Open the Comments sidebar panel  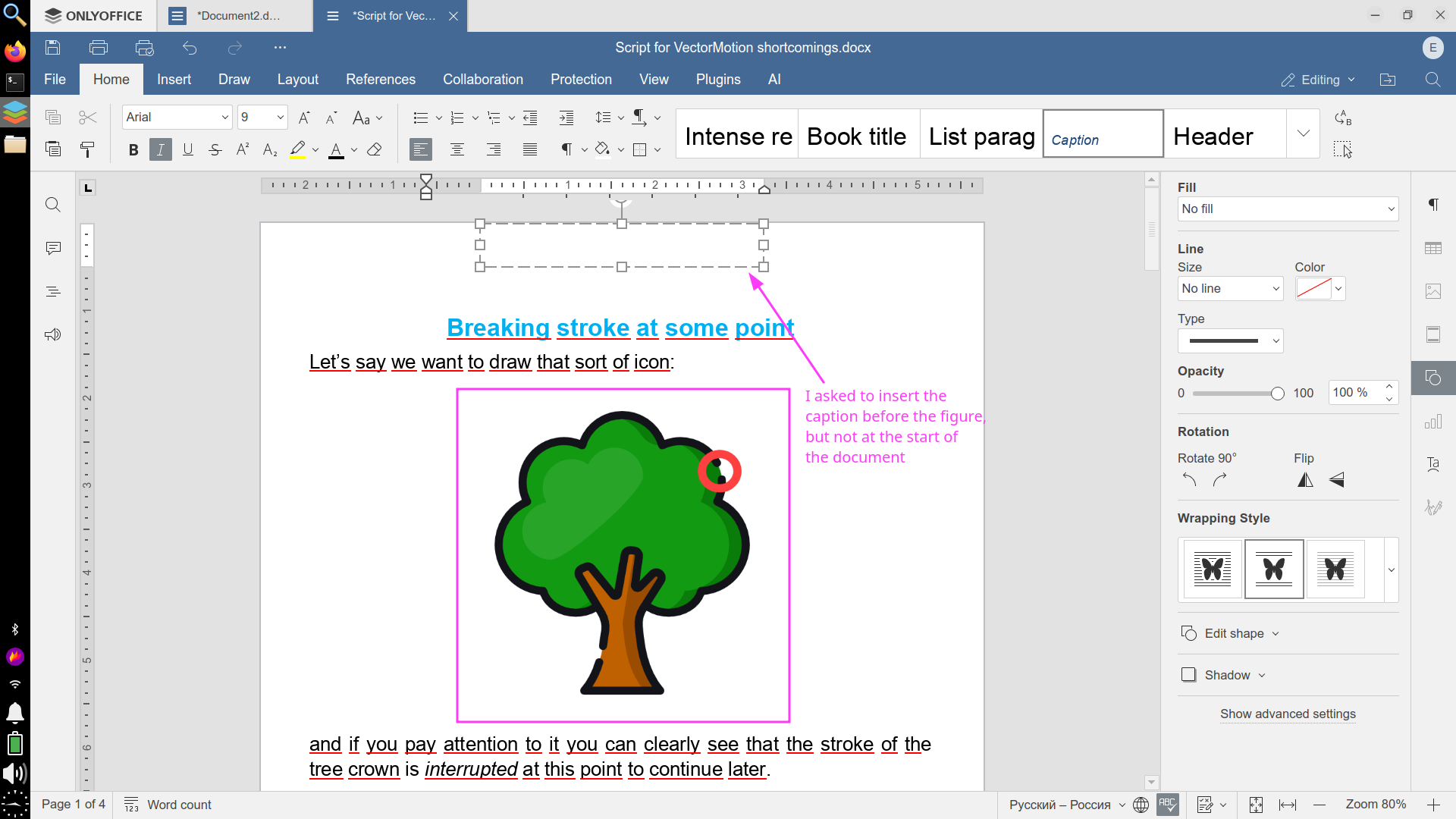pyautogui.click(x=52, y=248)
